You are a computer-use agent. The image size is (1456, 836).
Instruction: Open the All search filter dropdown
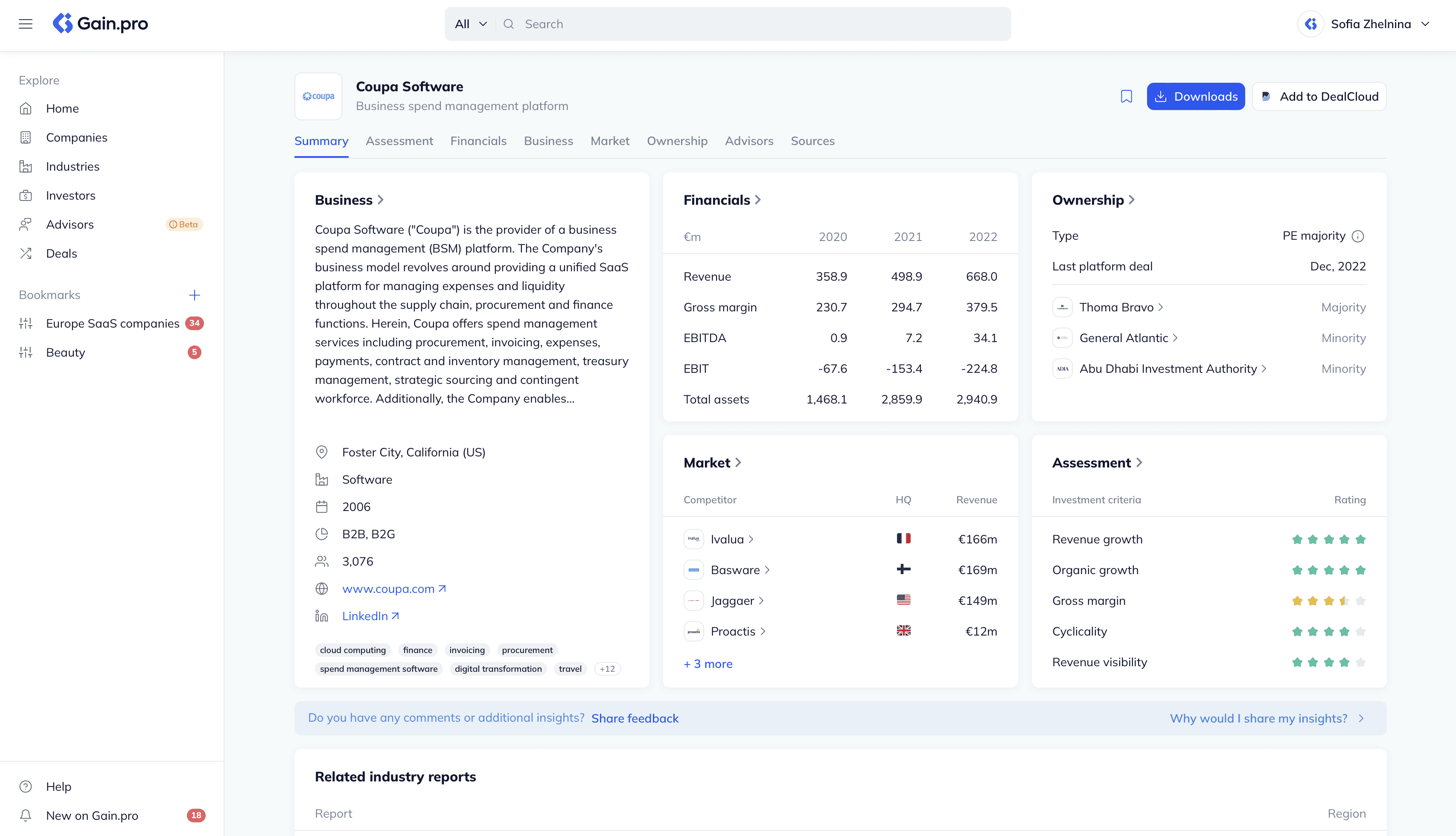[x=470, y=24]
